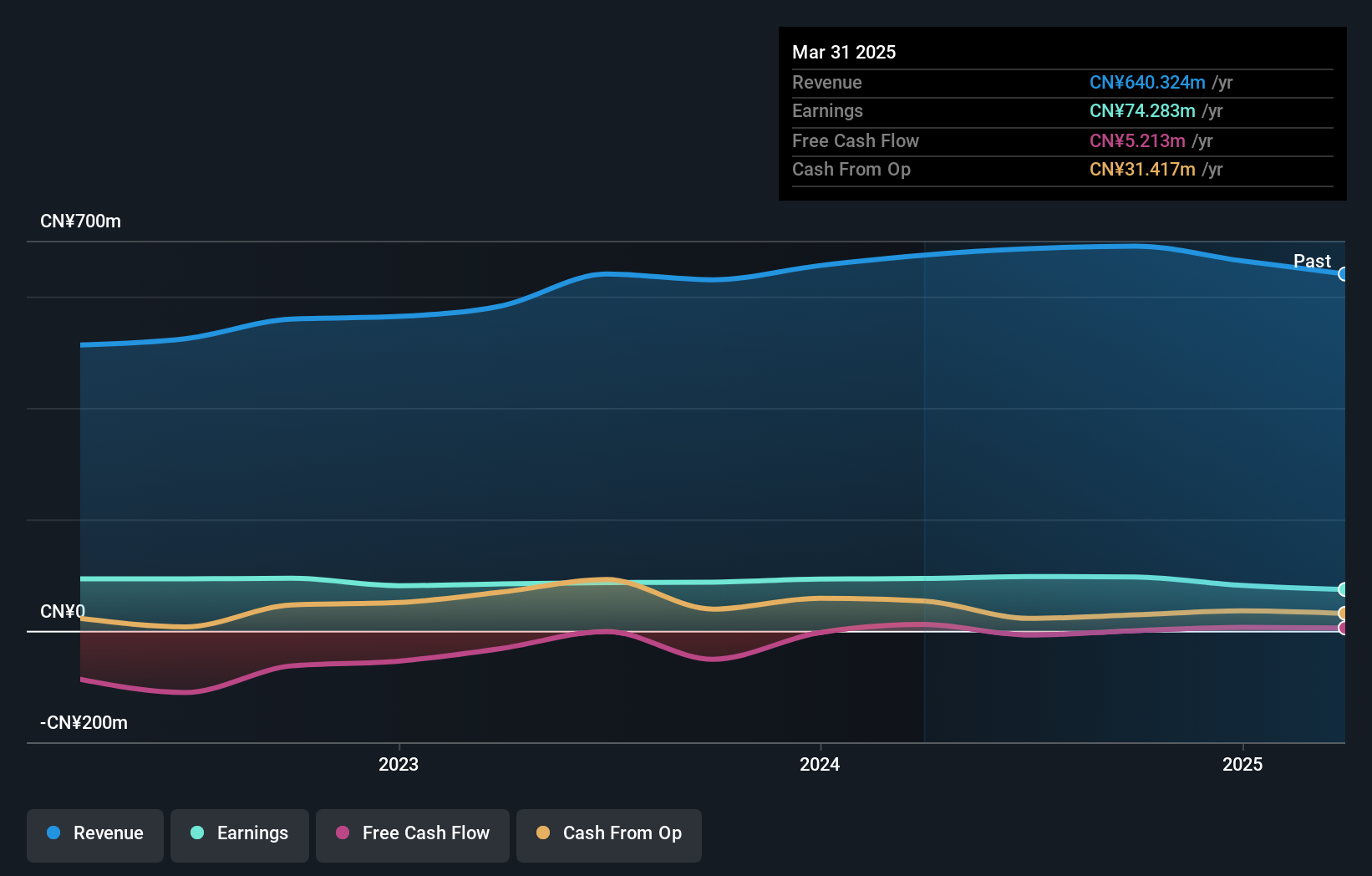Screen dimensions: 1372x876
Task: Toggle the Earnings series legend button
Action: tap(240, 835)
